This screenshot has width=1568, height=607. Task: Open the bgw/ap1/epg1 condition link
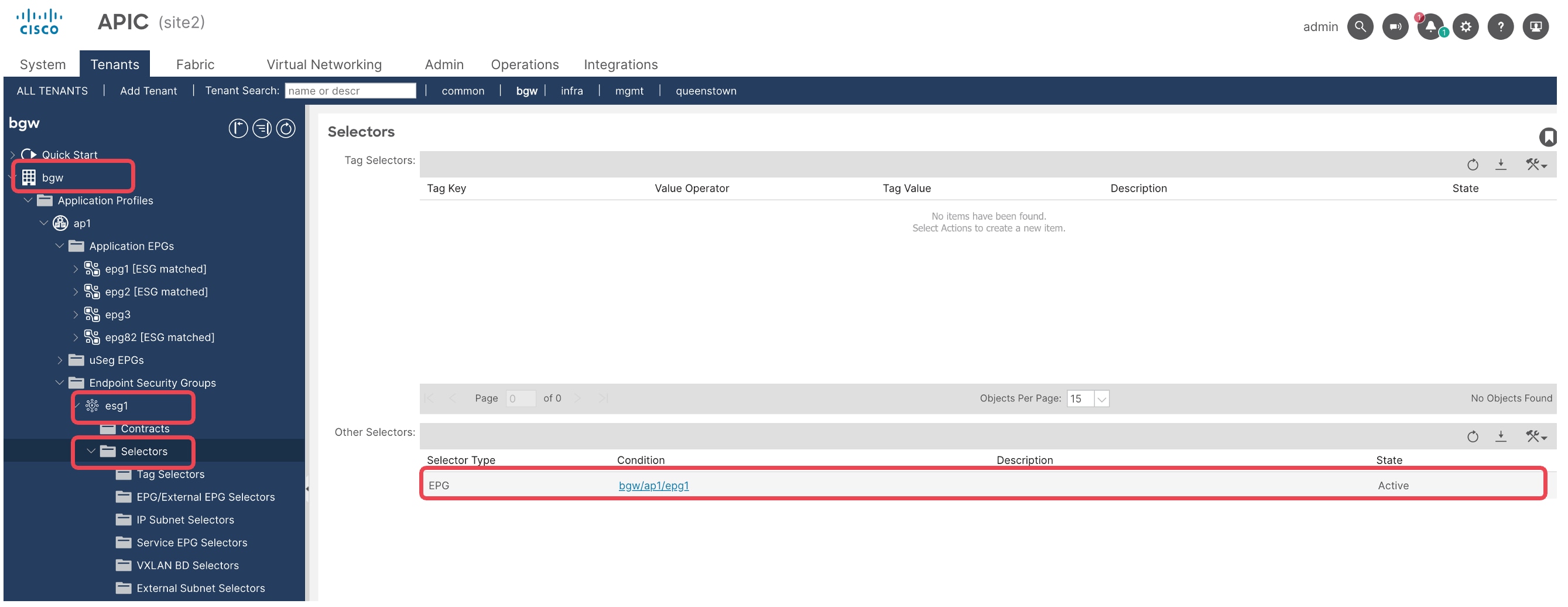[654, 486]
